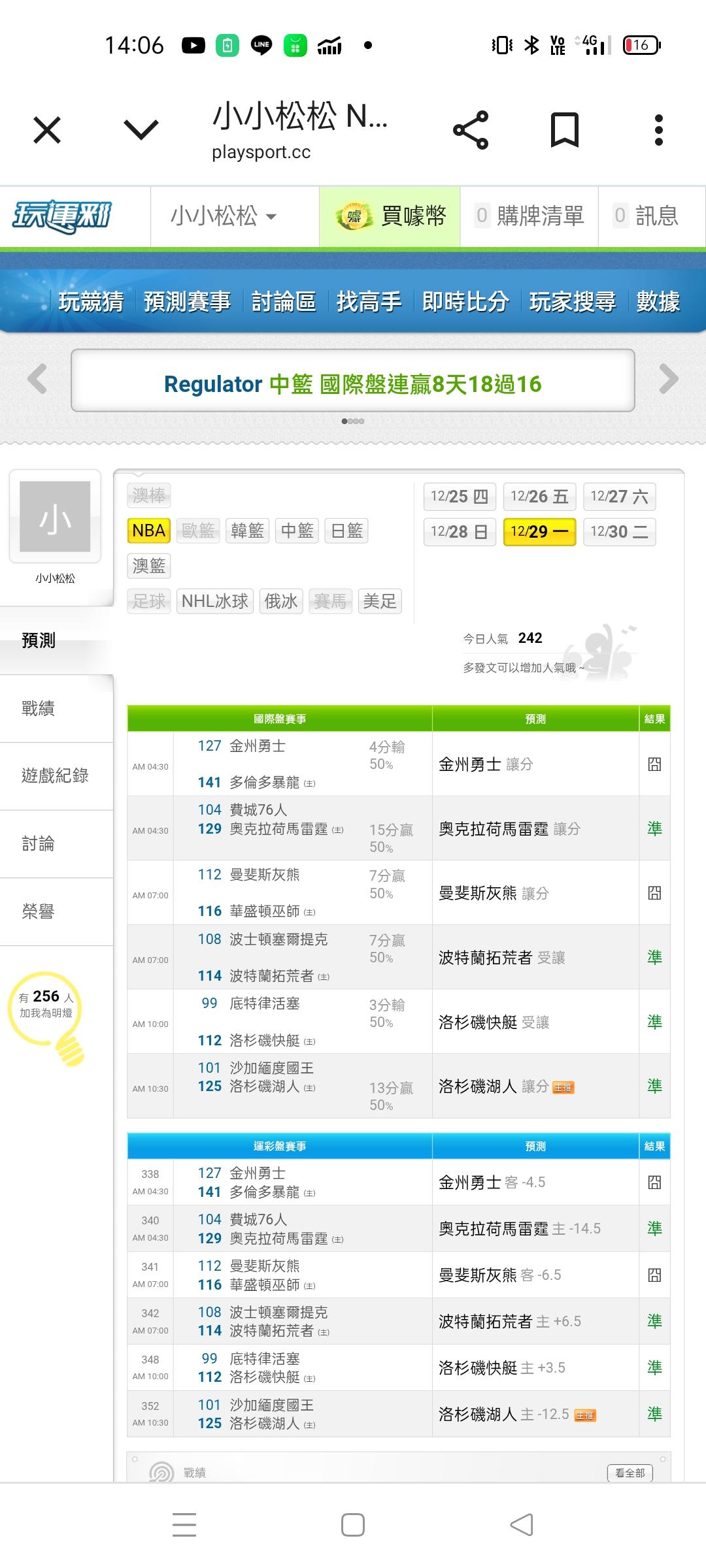Screen dimensions: 706x1568
Task: Open the 戰績 sidebar tab
Action: pyautogui.click(x=39, y=708)
